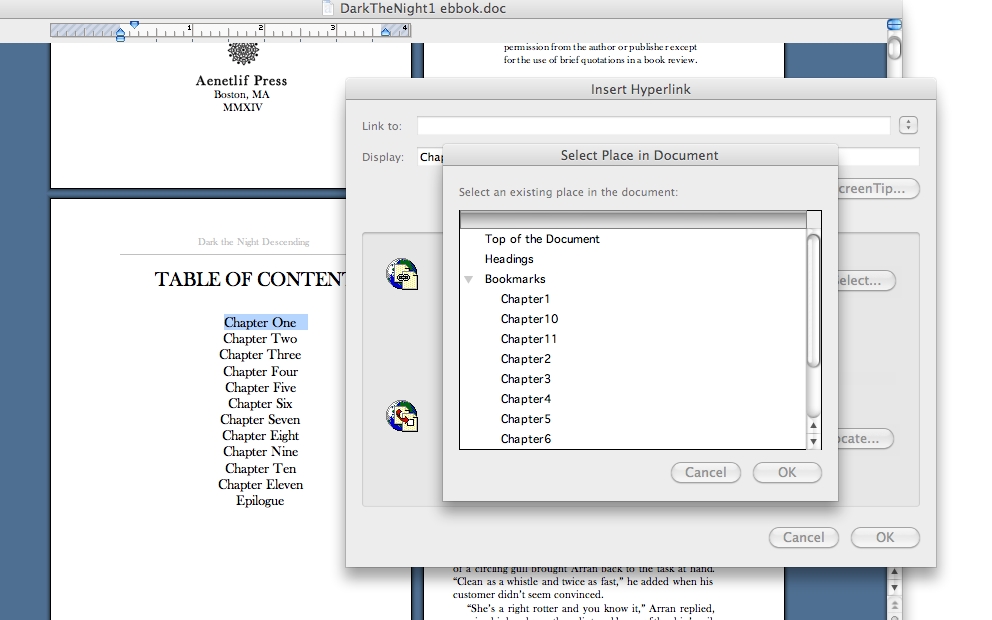The height and width of the screenshot is (620, 992).
Task: Select the Chapter1 bookmark
Action: [525, 299]
